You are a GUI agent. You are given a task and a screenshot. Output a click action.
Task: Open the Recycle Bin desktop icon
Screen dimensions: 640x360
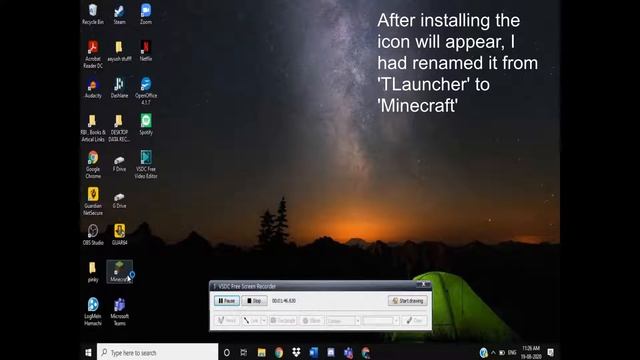[x=93, y=14]
